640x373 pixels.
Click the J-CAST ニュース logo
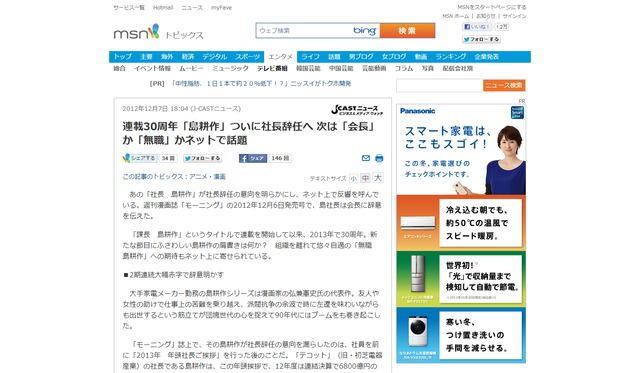tap(357, 110)
